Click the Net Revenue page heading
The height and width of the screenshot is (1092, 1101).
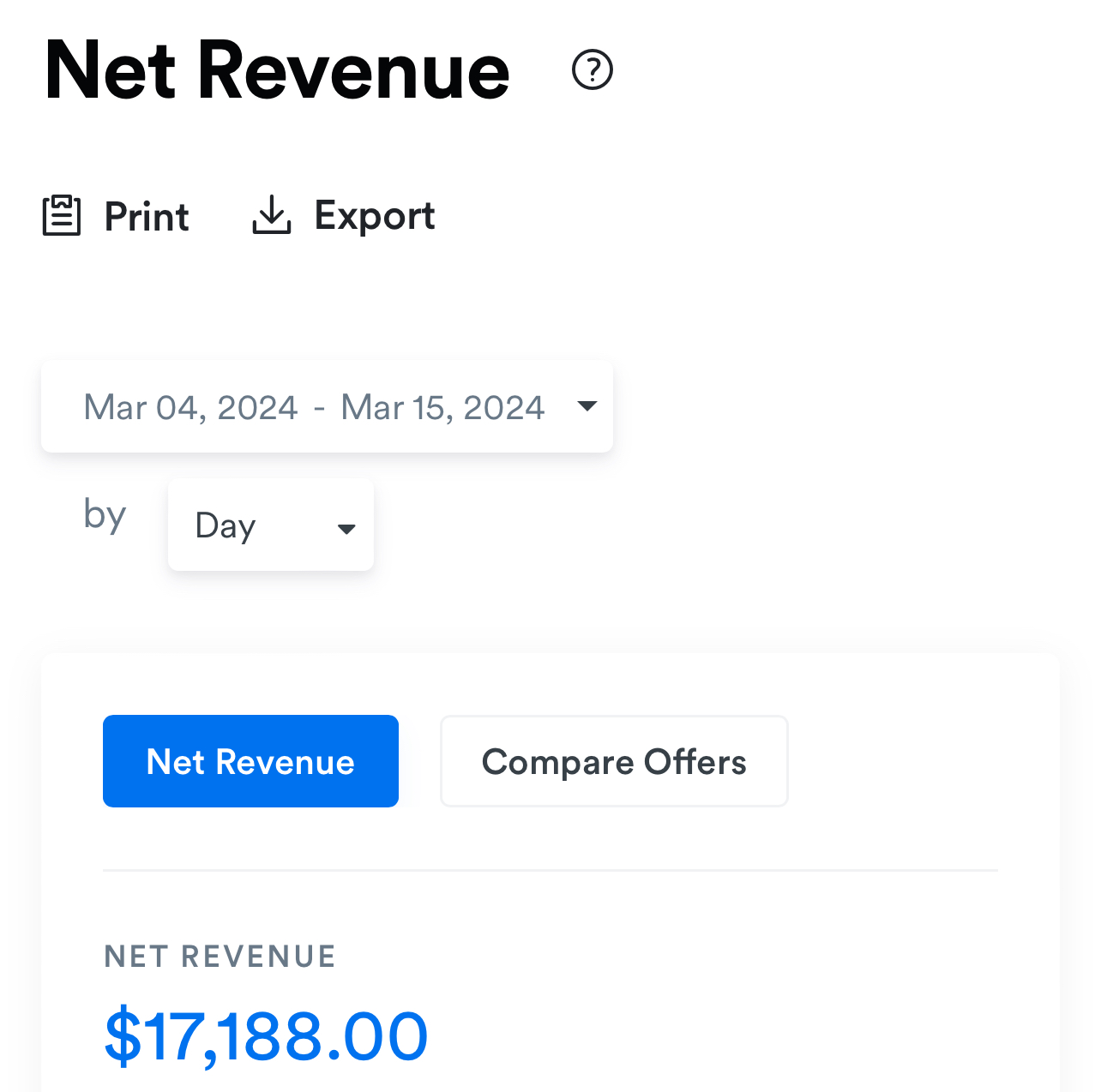click(277, 71)
